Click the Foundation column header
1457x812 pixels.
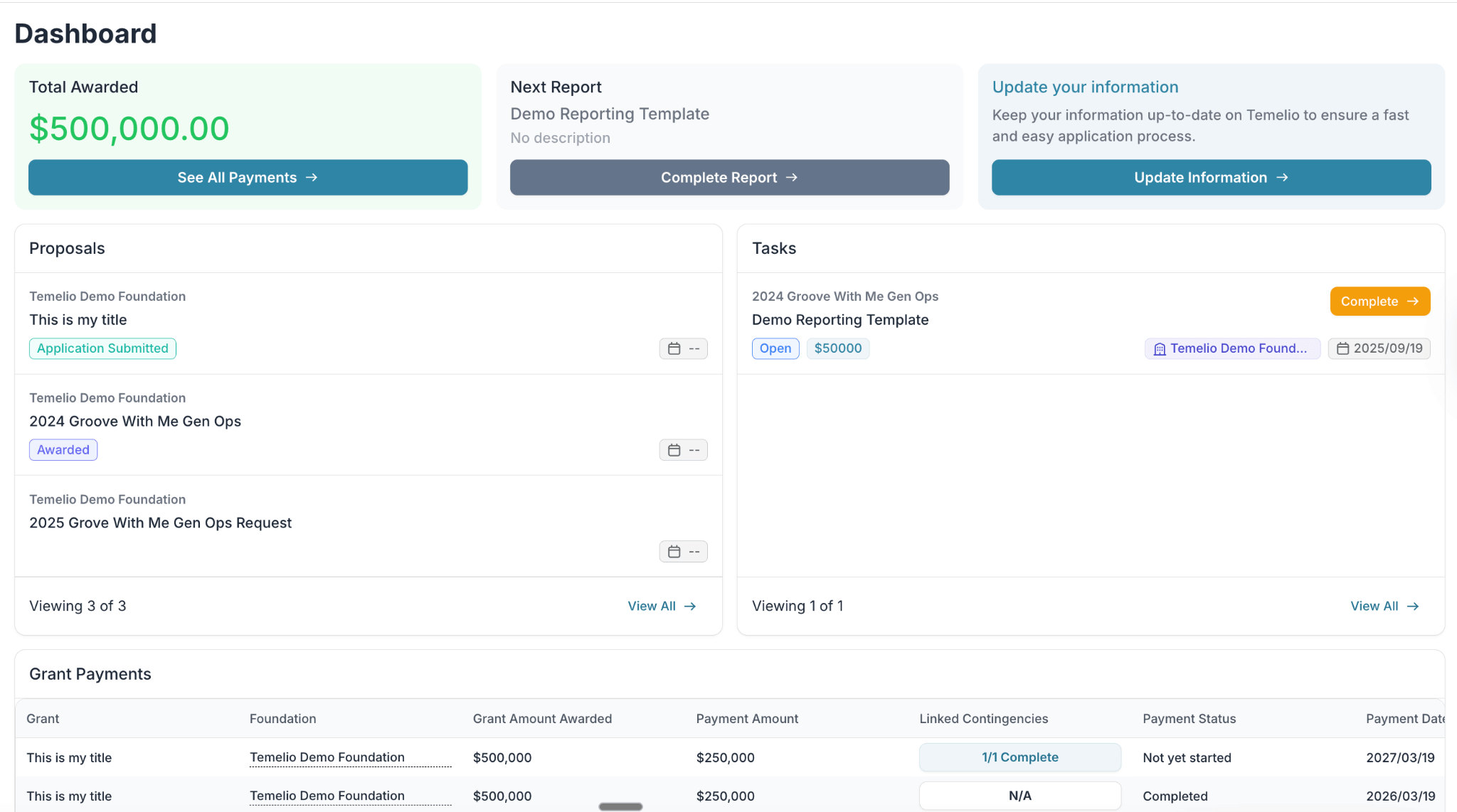click(282, 719)
